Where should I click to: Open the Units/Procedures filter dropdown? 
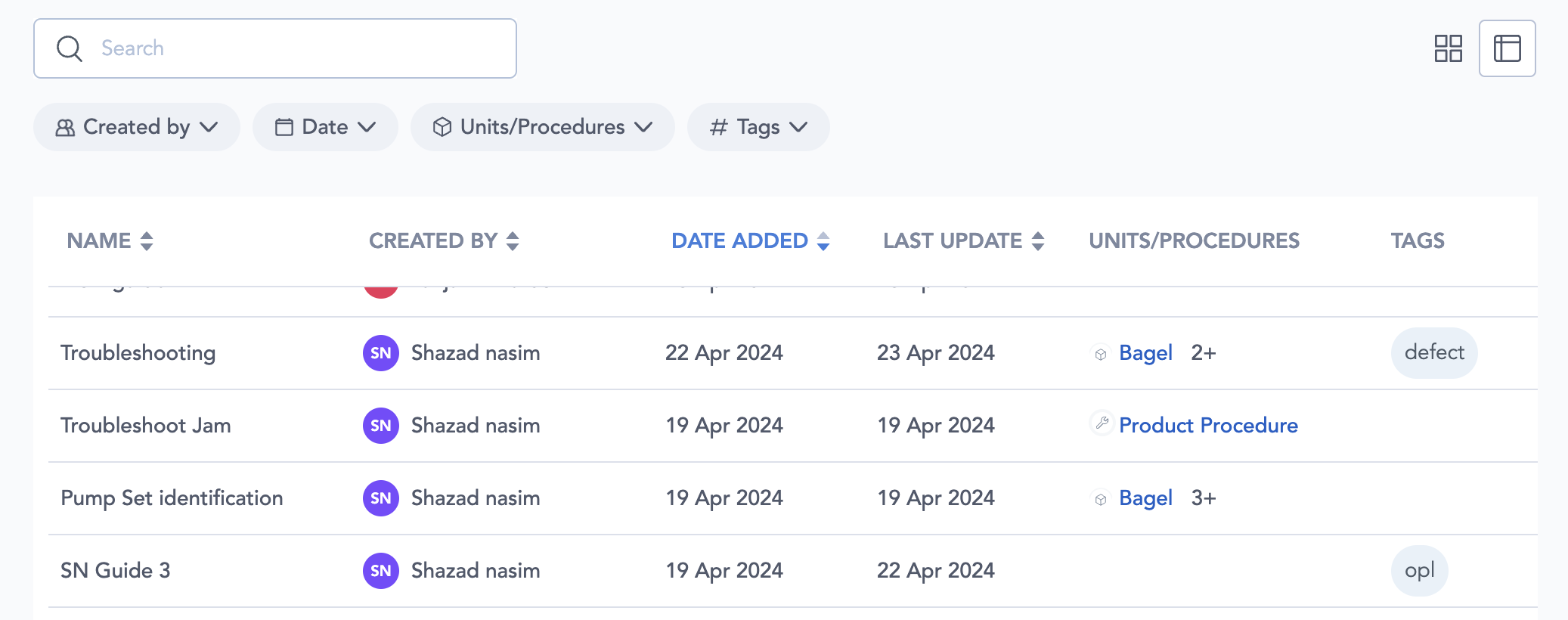pos(542,127)
